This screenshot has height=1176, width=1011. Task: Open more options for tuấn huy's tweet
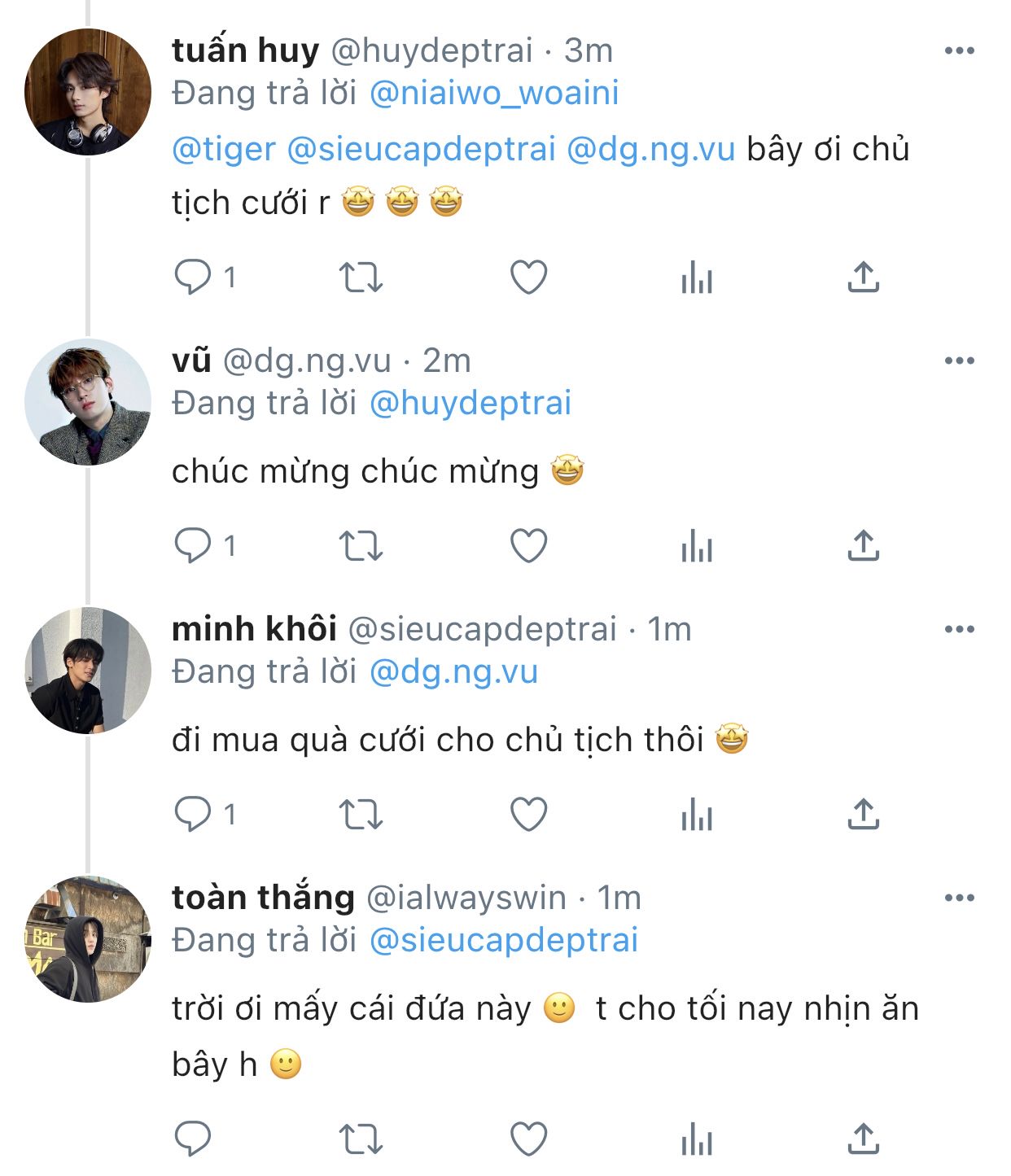click(x=959, y=50)
